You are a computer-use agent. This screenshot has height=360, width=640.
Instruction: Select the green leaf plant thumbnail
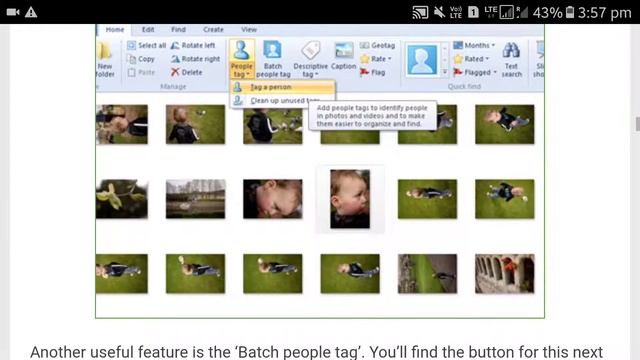[x=122, y=199]
